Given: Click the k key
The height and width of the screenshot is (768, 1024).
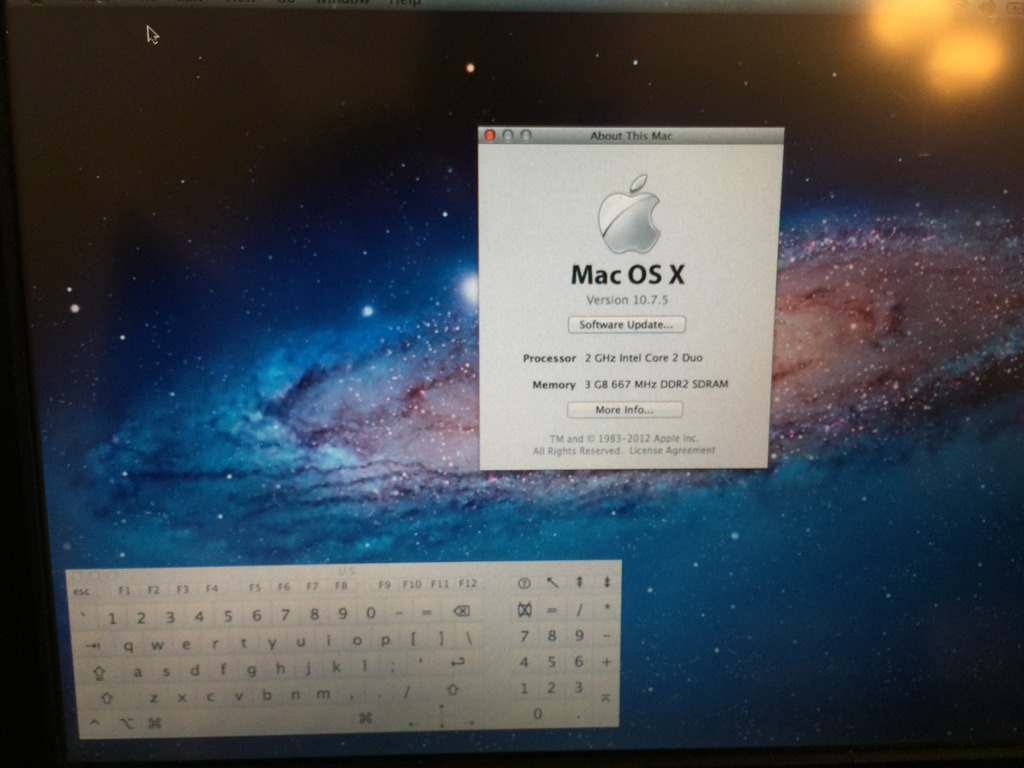Looking at the screenshot, I should tap(336, 667).
